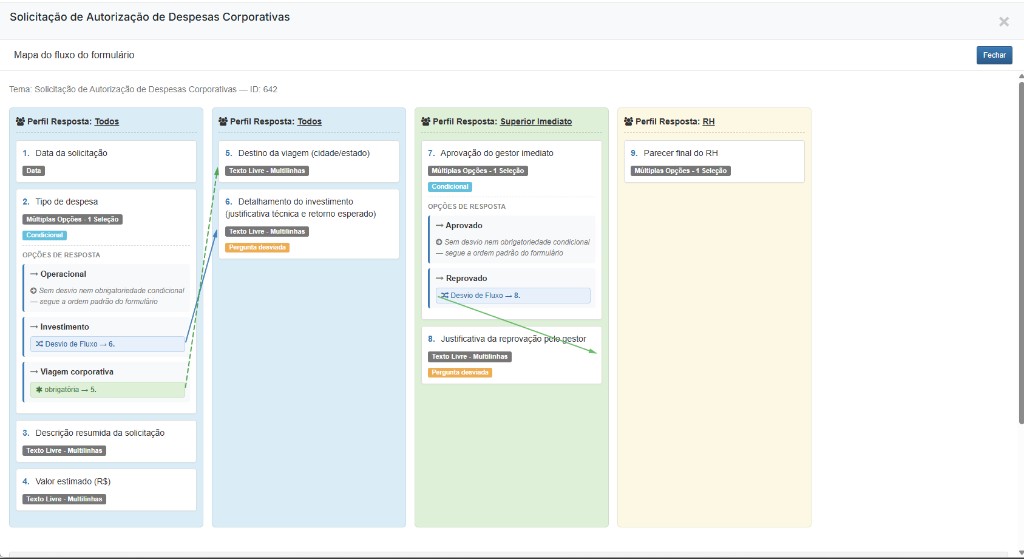Click the Tema line showing ID: 642

point(143,89)
